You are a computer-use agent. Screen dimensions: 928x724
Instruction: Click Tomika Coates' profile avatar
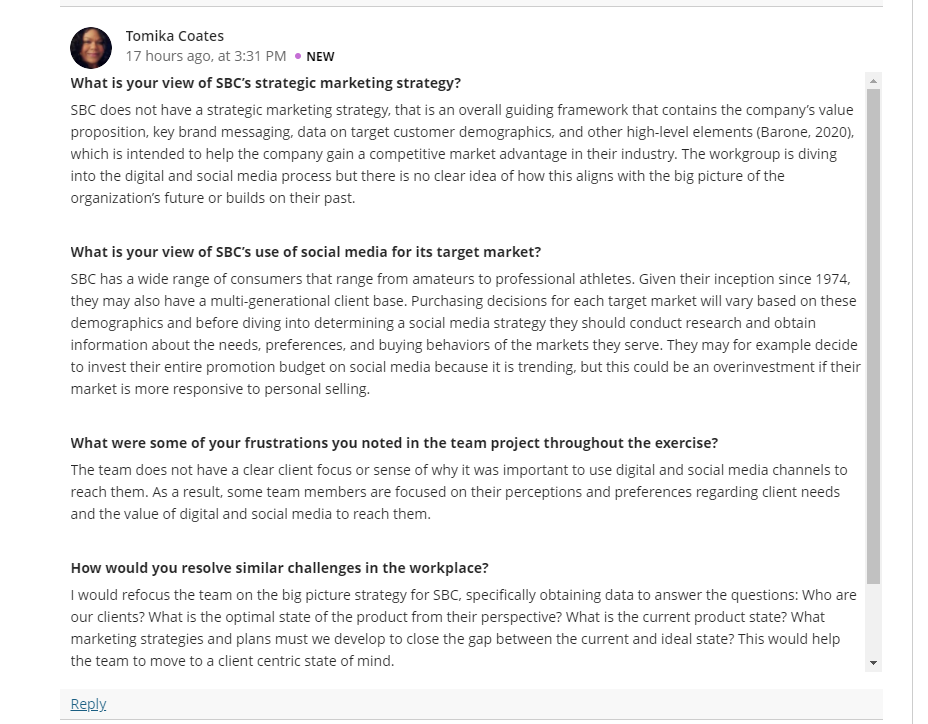pos(91,48)
